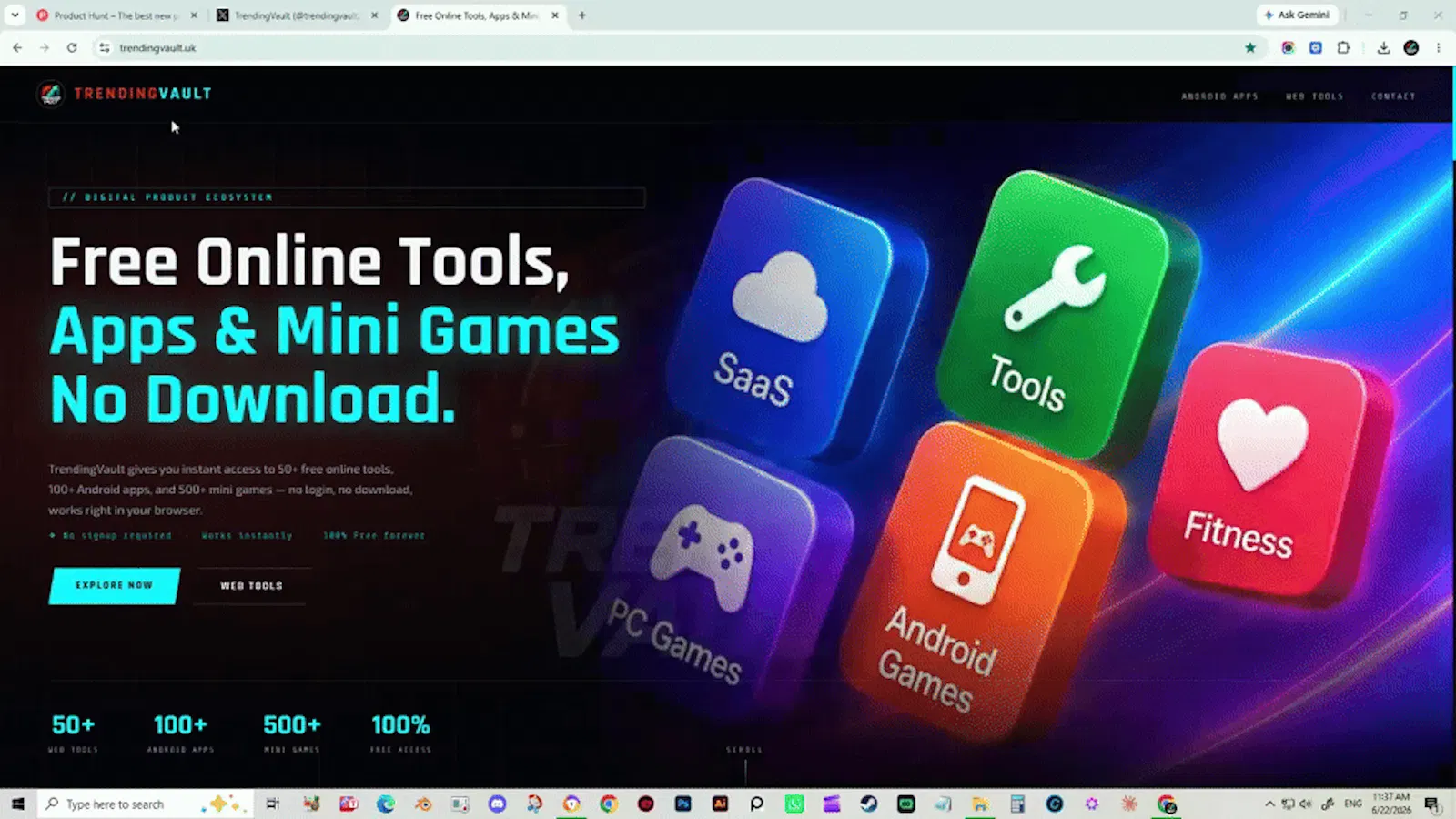Click the page vertical scrollbar thumb
This screenshot has height=819, width=1456.
(1452, 114)
